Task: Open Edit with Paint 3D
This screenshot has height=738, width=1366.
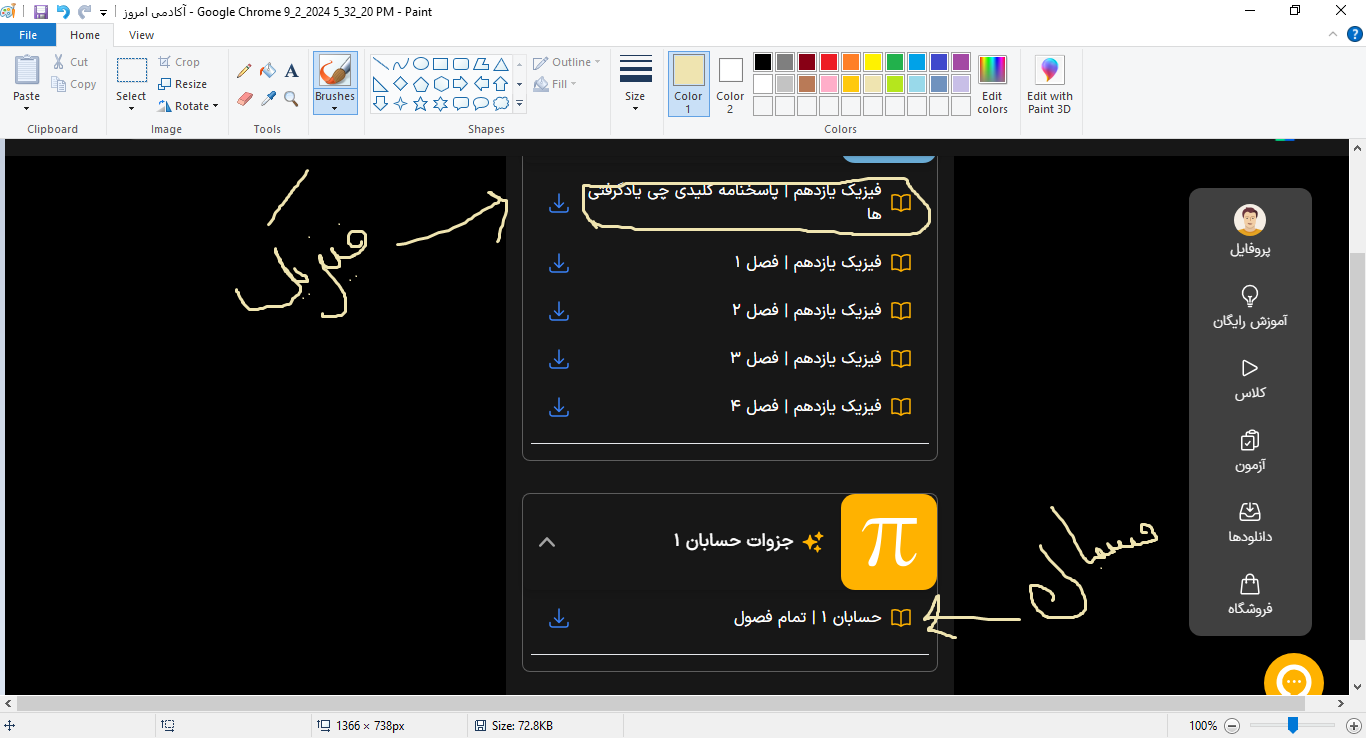Action: [x=1049, y=85]
